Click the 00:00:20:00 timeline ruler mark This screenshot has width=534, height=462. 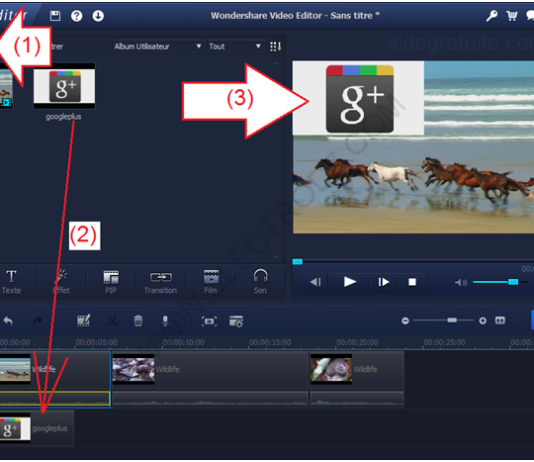click(x=357, y=342)
